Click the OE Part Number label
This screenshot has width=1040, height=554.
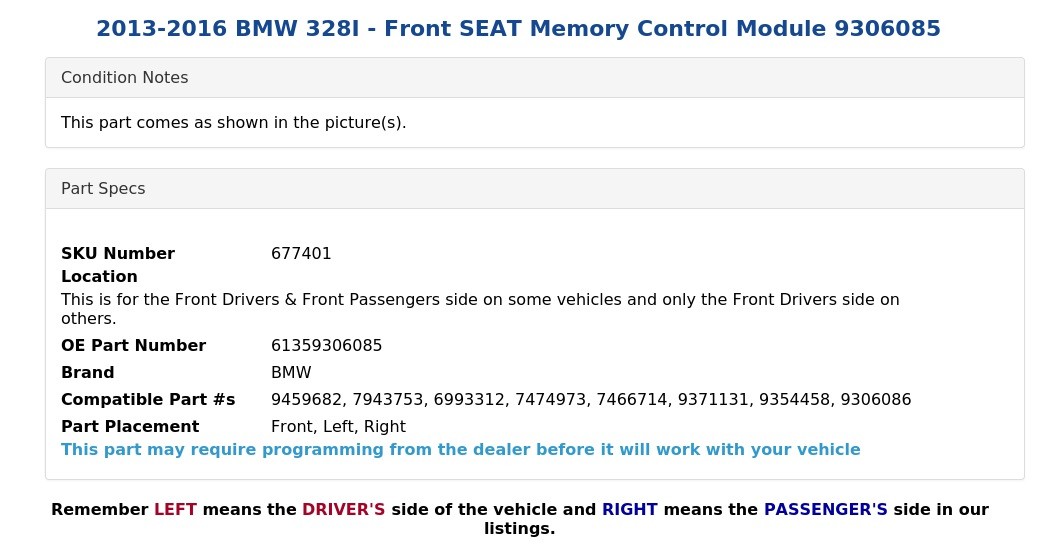click(133, 346)
